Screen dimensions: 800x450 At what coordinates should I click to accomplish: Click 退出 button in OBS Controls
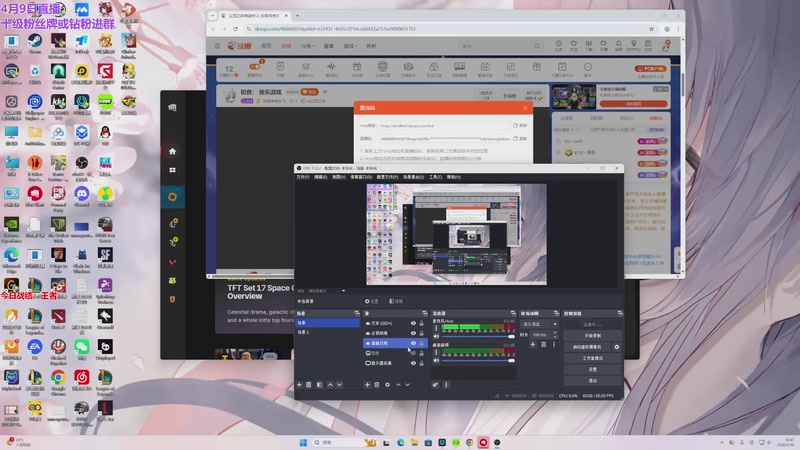593,381
